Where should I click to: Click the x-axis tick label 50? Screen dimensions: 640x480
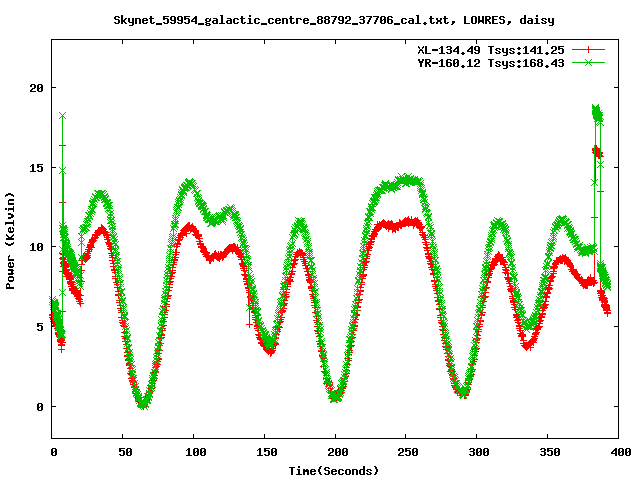click(125, 452)
